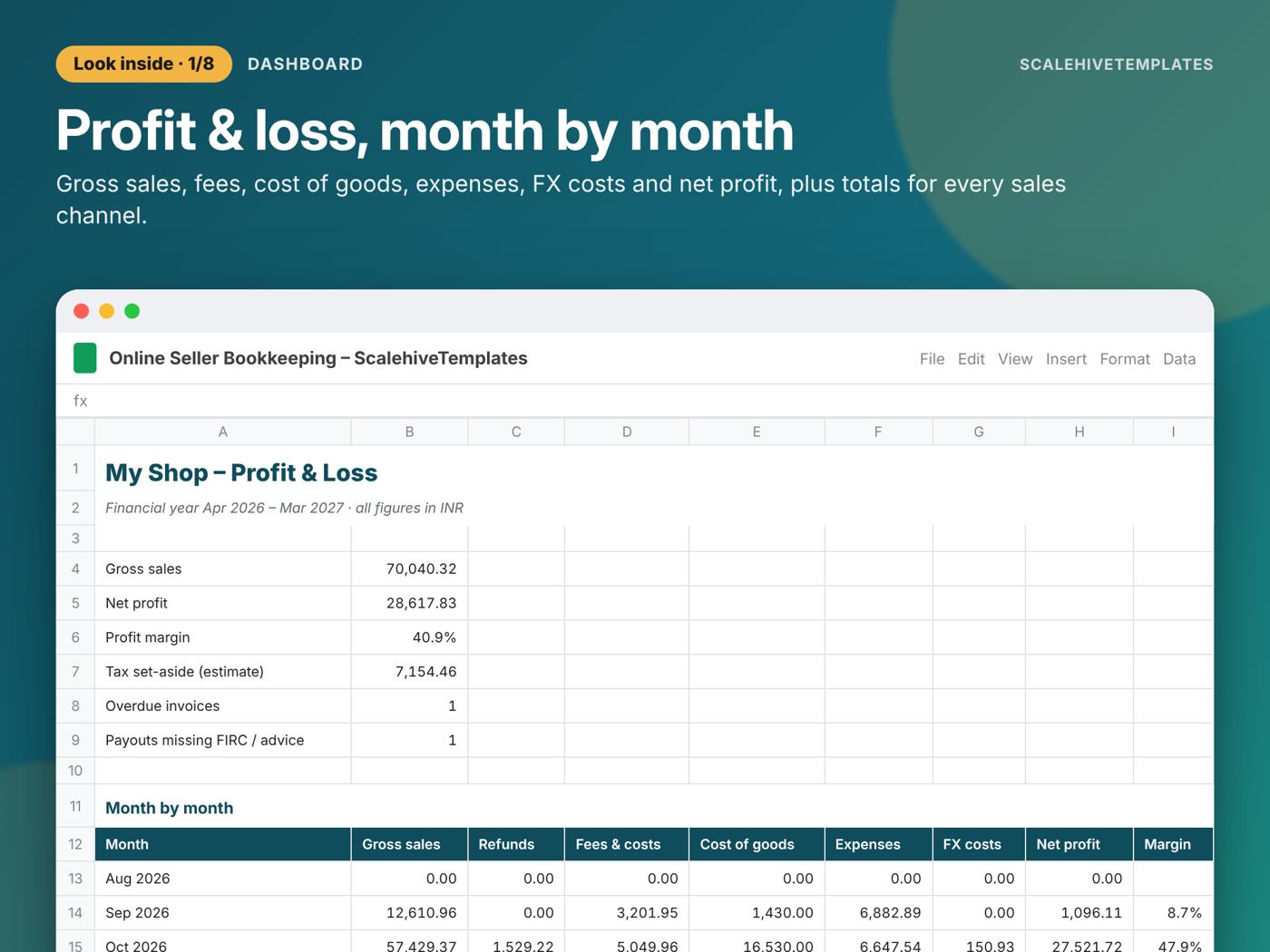Select Sep 2026 expenses 6,882.89
This screenshot has height=952, width=1270.
coord(878,913)
